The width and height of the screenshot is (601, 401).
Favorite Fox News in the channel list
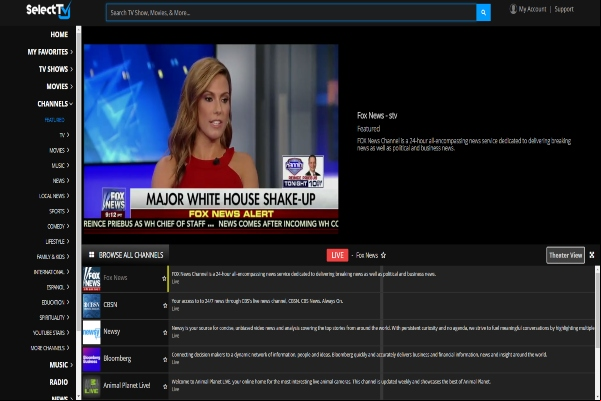(x=164, y=278)
